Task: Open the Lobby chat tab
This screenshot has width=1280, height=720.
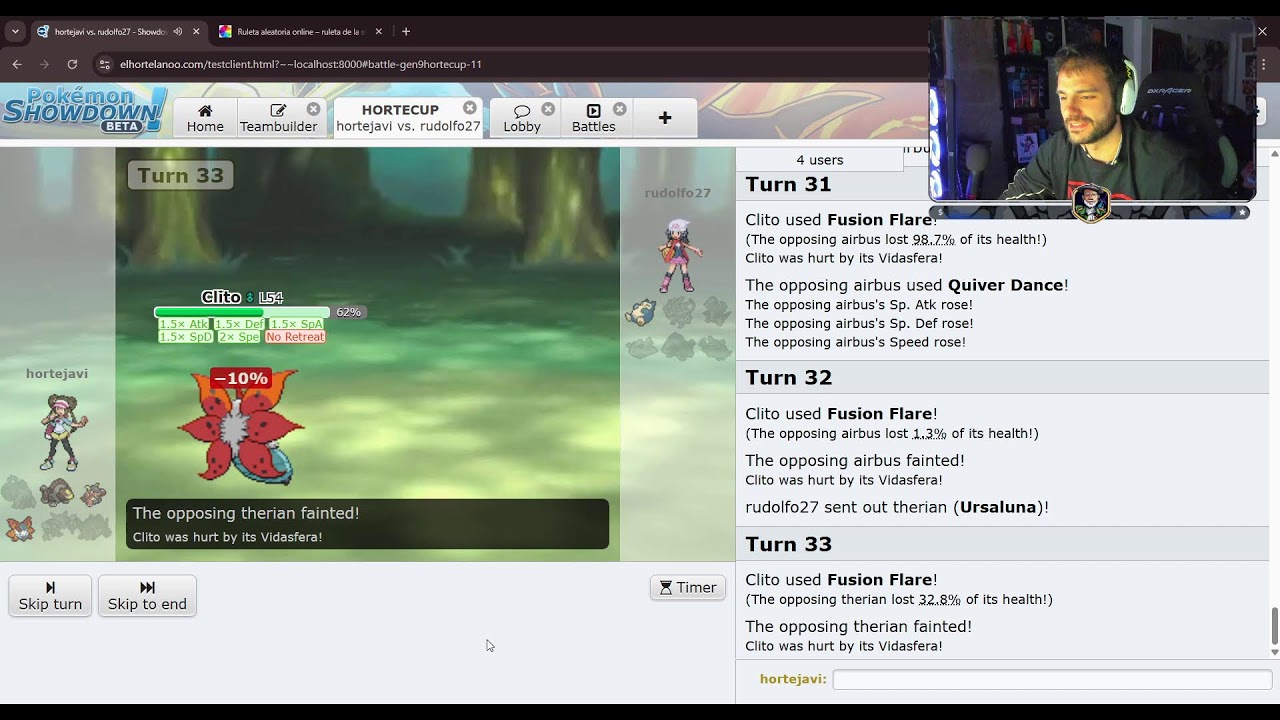Action: [x=522, y=118]
